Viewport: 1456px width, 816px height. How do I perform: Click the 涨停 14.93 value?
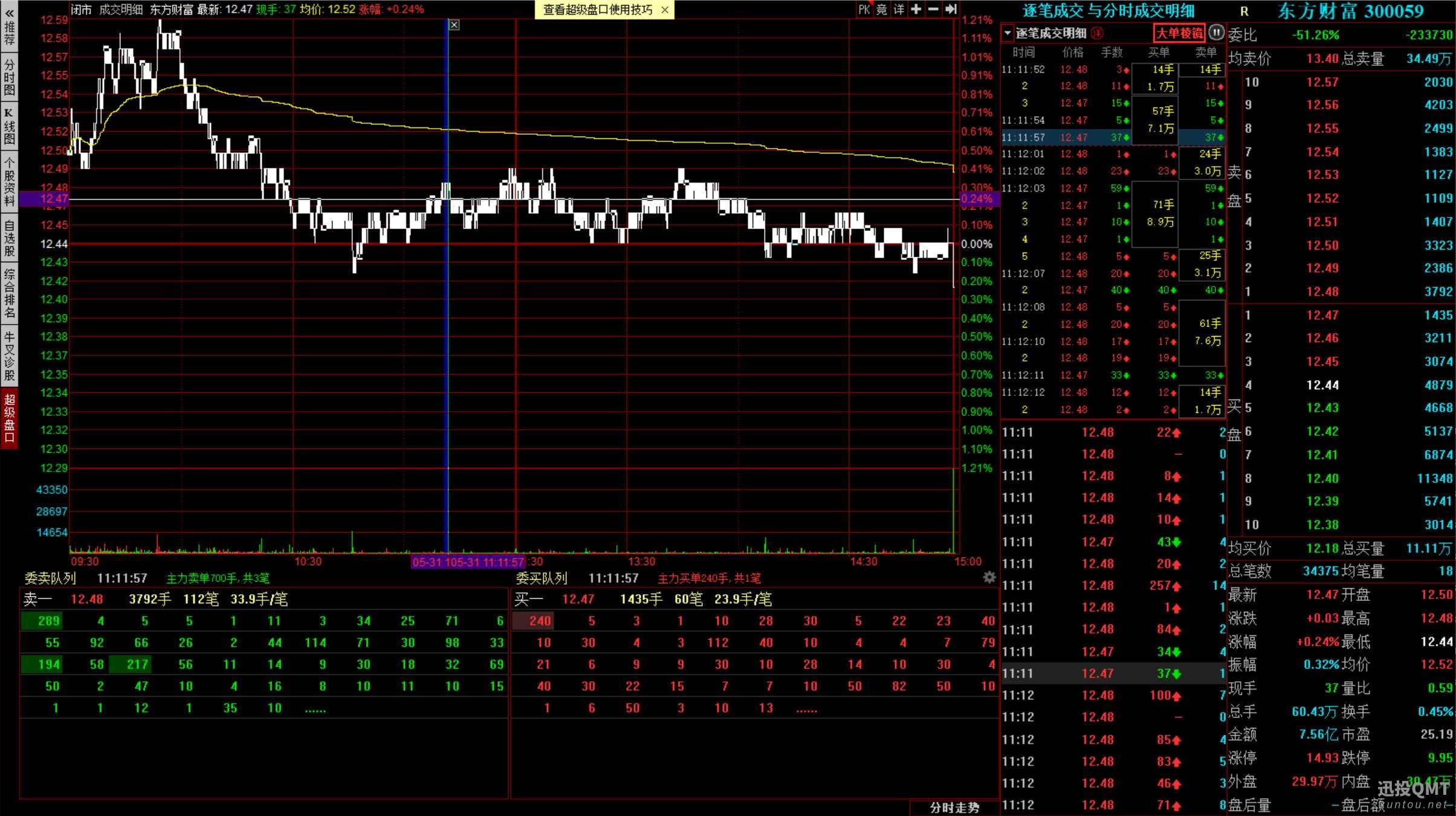1322,757
